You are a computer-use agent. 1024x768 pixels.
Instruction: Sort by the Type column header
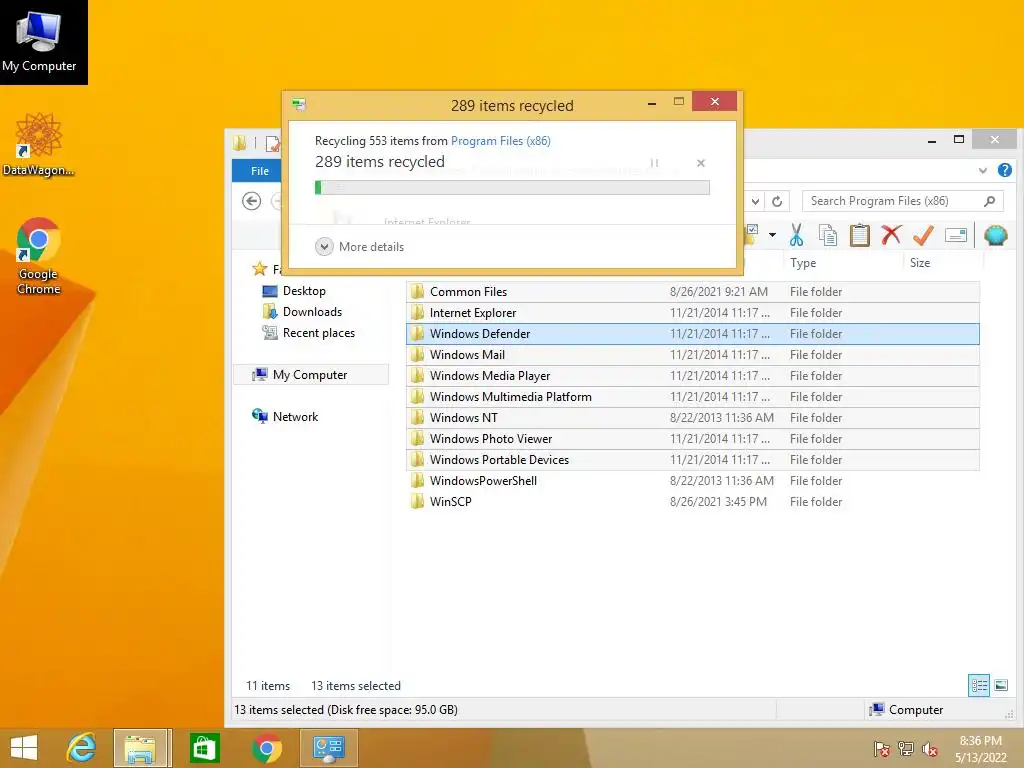pos(803,263)
